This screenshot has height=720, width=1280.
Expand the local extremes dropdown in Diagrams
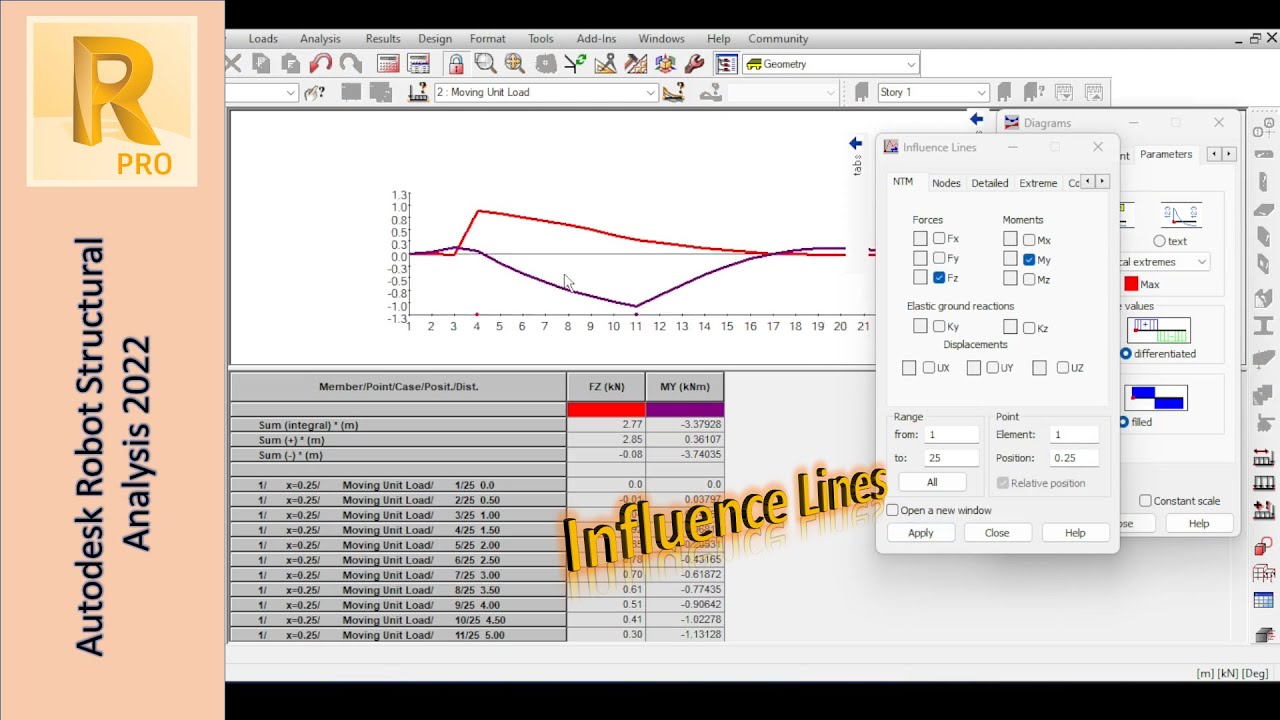(1201, 262)
